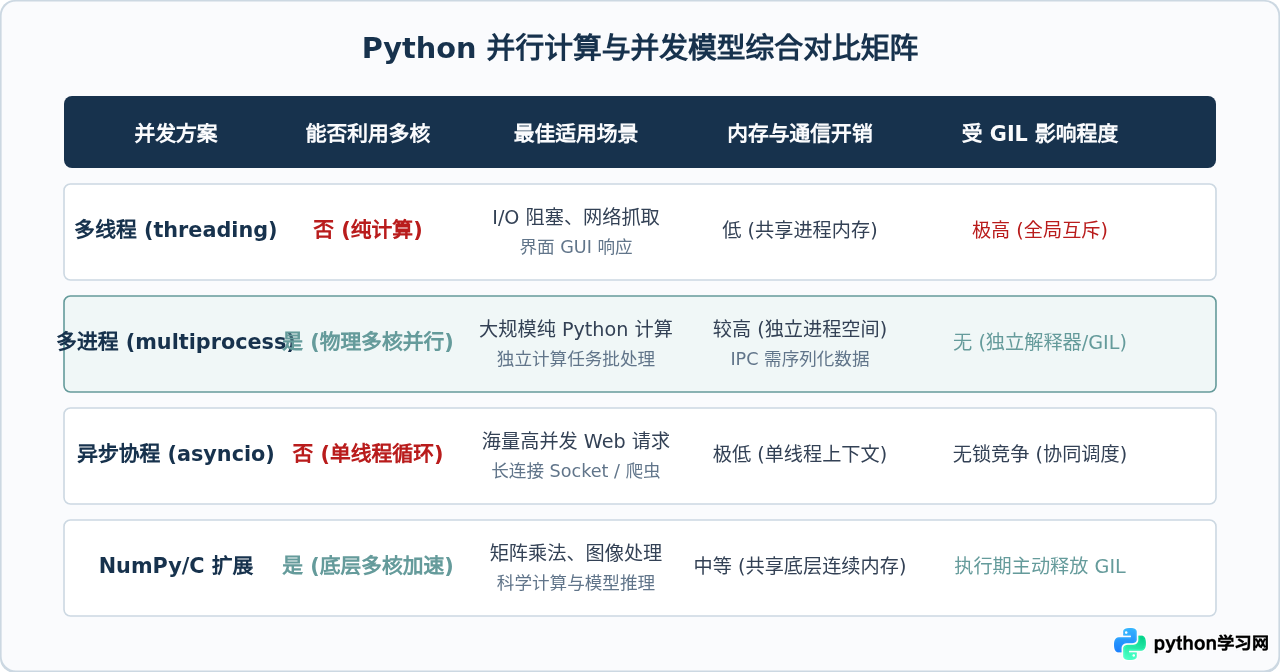Click the '执行期主动释放 GIL' cell
Image resolution: width=1280 pixels, height=672 pixels.
pyautogui.click(x=1040, y=566)
